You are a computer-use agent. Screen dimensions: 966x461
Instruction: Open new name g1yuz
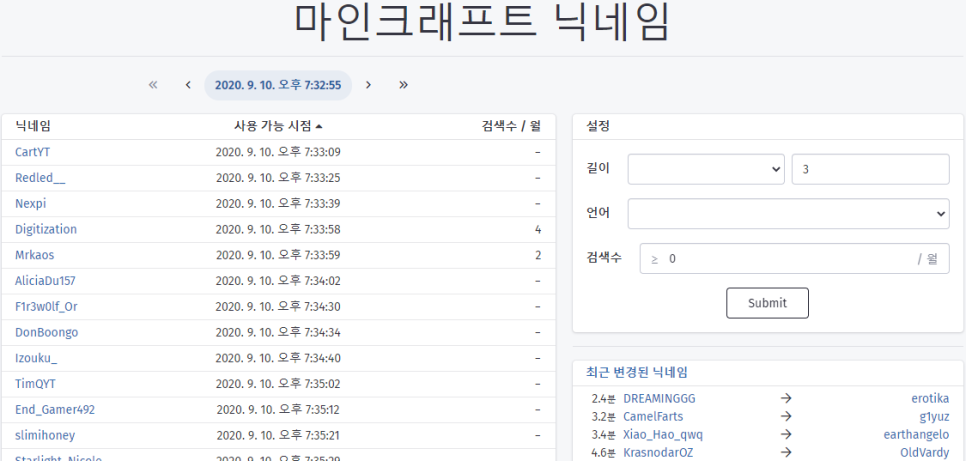point(935,417)
